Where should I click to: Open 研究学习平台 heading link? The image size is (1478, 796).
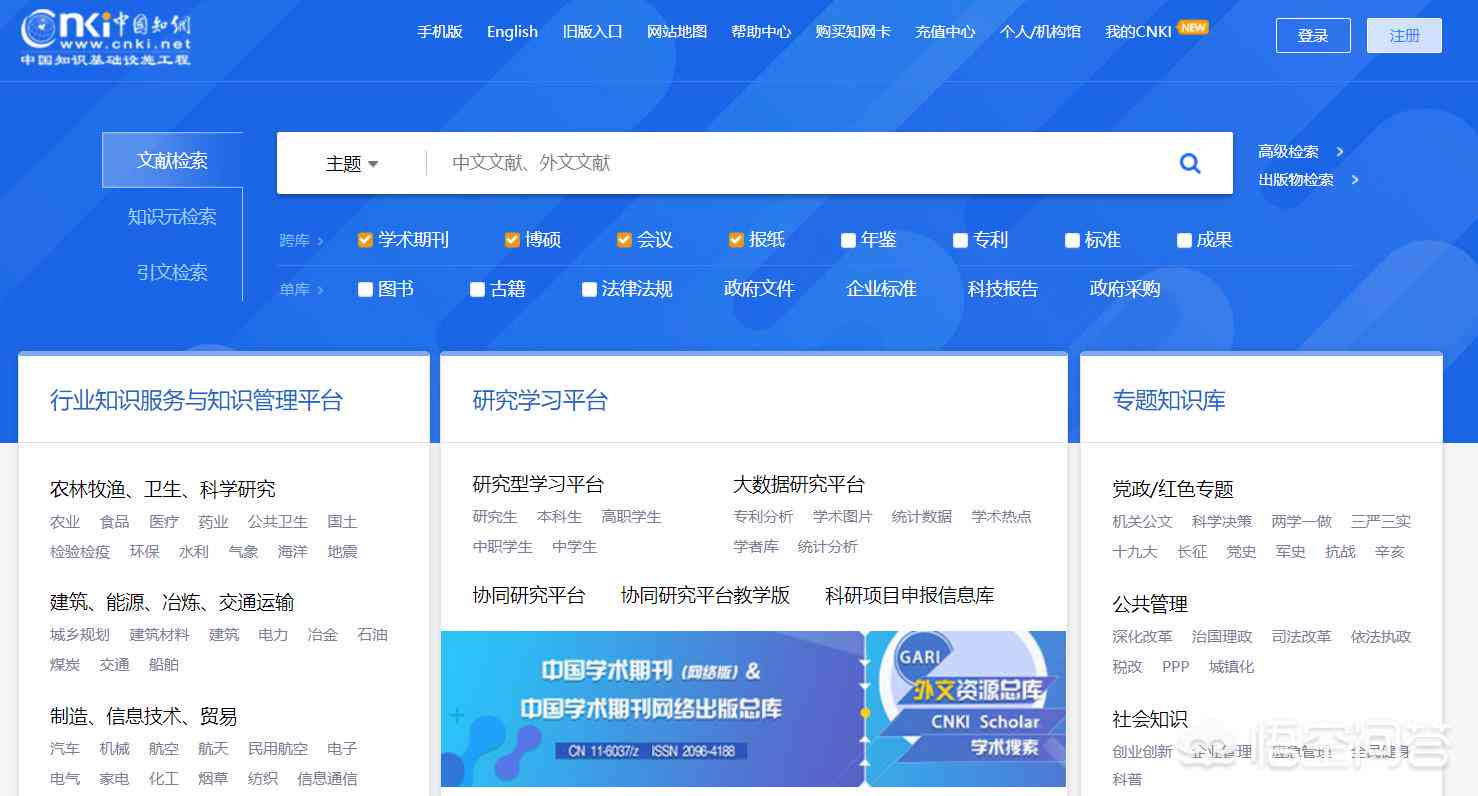[x=540, y=401]
